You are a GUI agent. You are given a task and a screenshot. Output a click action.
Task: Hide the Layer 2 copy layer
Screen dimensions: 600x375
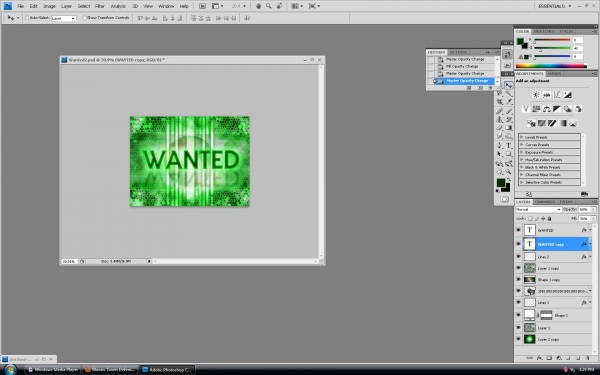click(x=518, y=339)
